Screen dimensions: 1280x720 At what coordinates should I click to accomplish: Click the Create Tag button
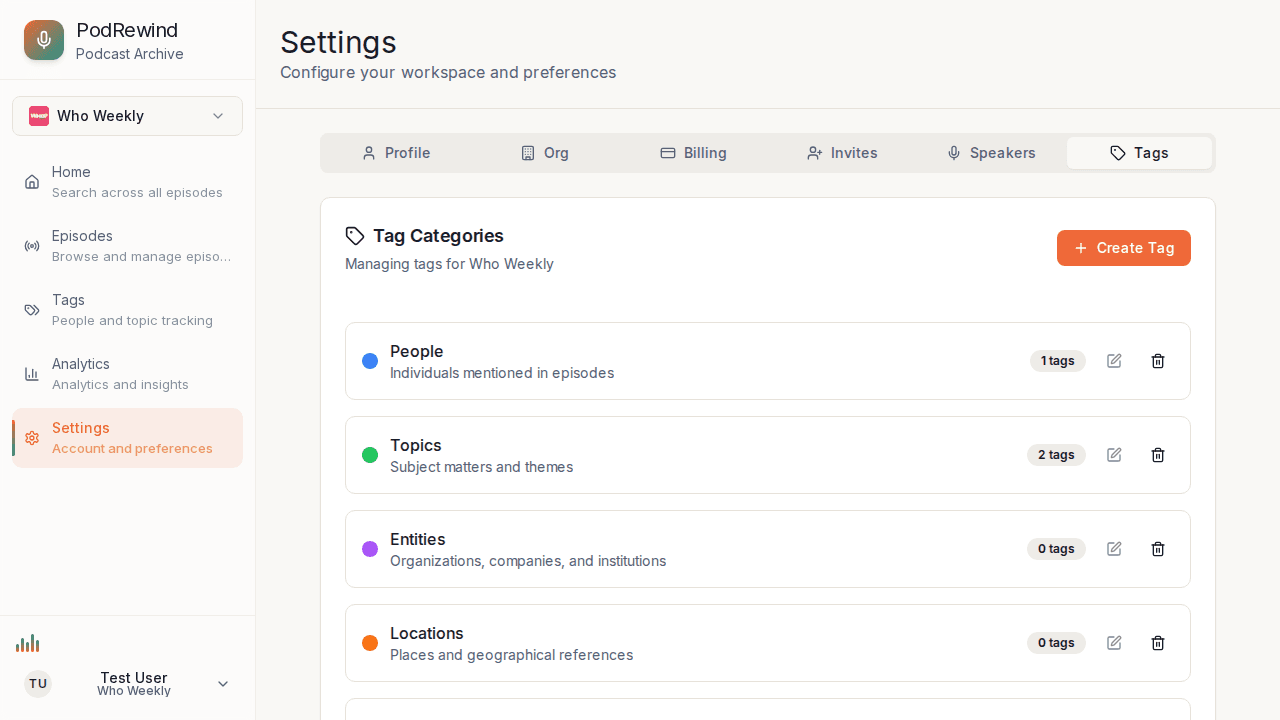pos(1124,248)
